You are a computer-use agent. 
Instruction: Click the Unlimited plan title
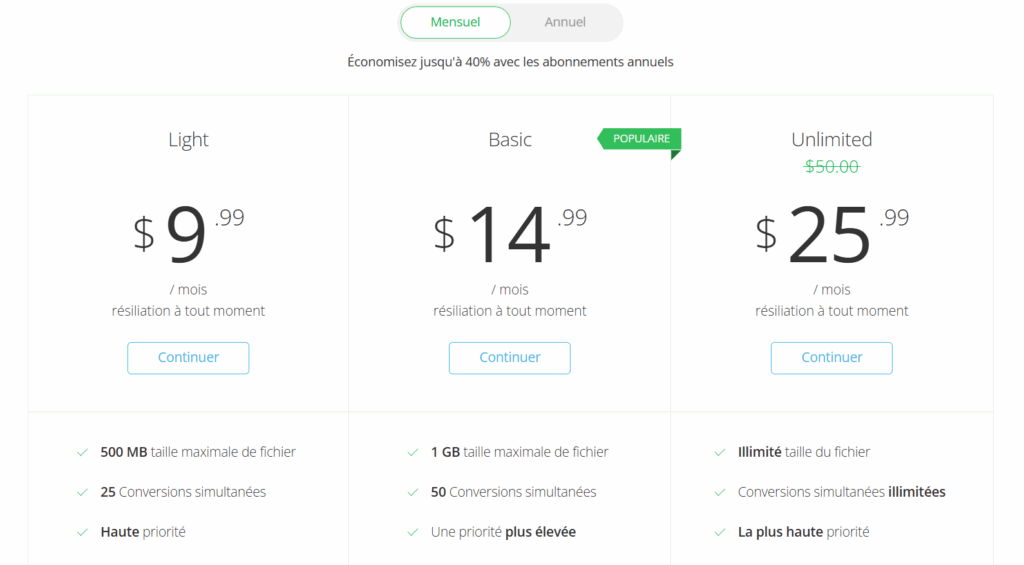tap(831, 140)
